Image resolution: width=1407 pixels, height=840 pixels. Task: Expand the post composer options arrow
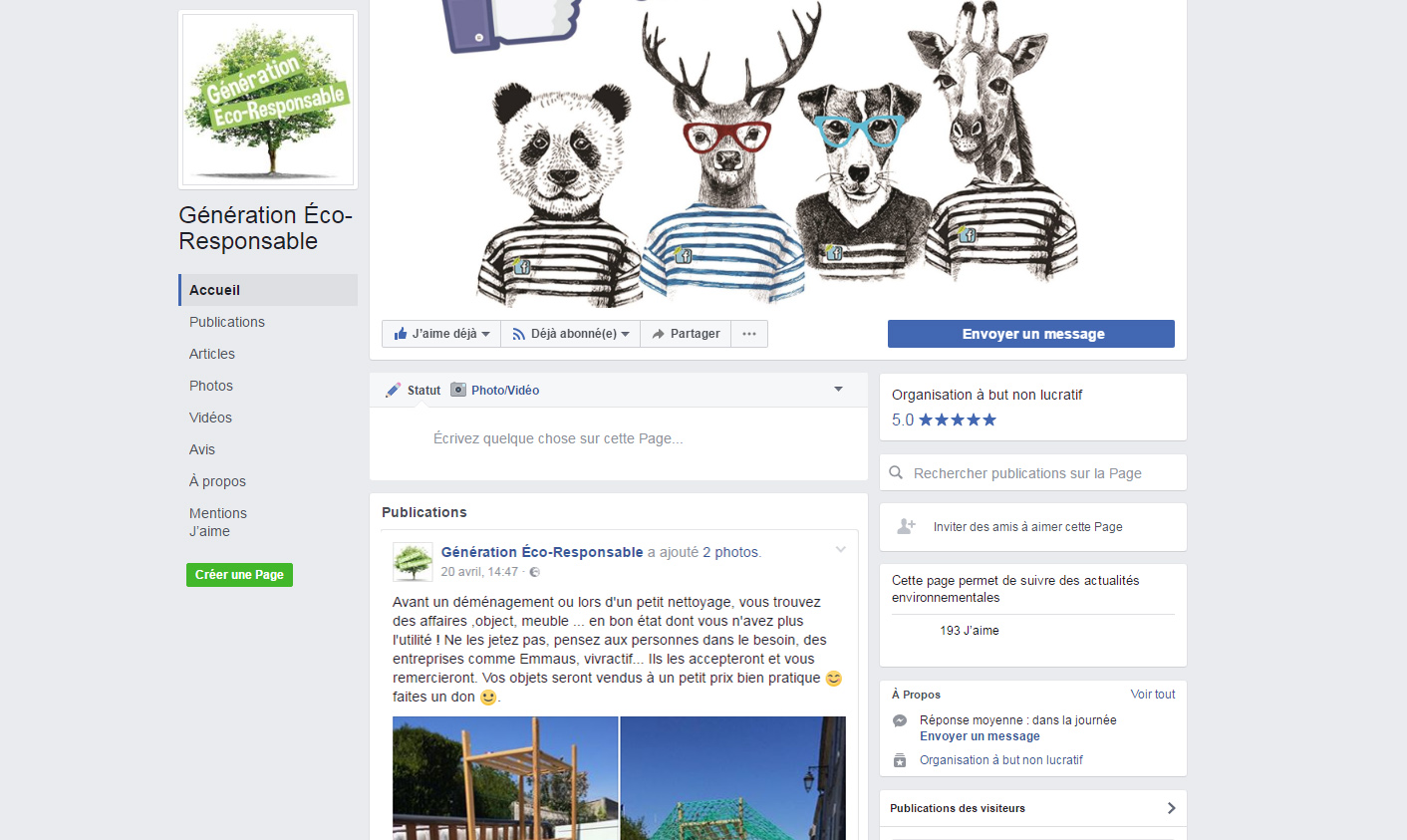tap(838, 390)
